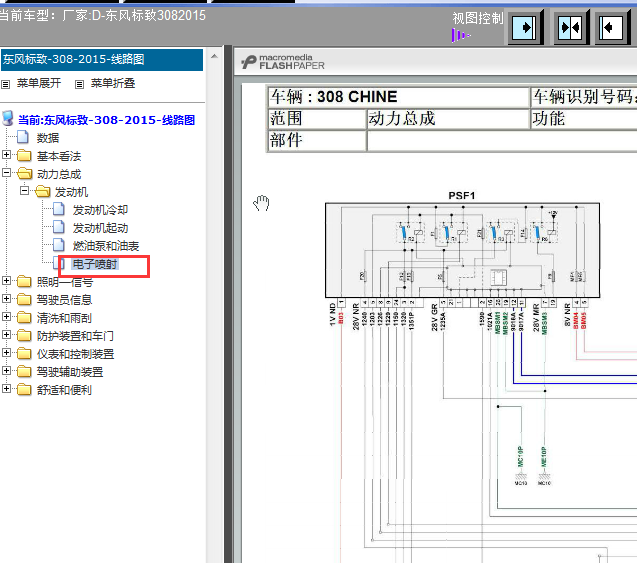The image size is (637, 563).
Task: Click the left-arrow view control button
Action: (x=612, y=28)
